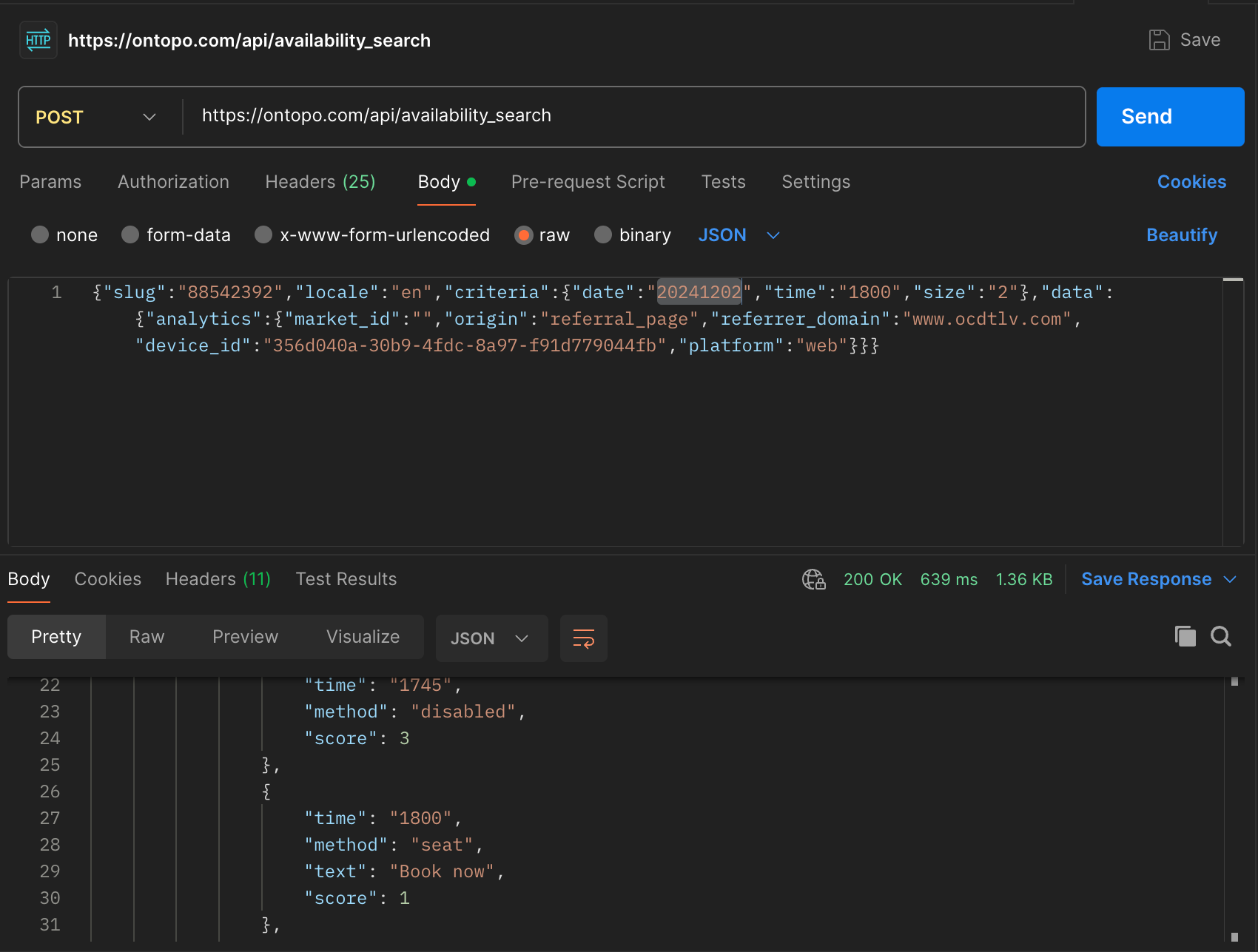Click the request body editor scrollbar
This screenshot has width=1258, height=952.
click(1233, 412)
